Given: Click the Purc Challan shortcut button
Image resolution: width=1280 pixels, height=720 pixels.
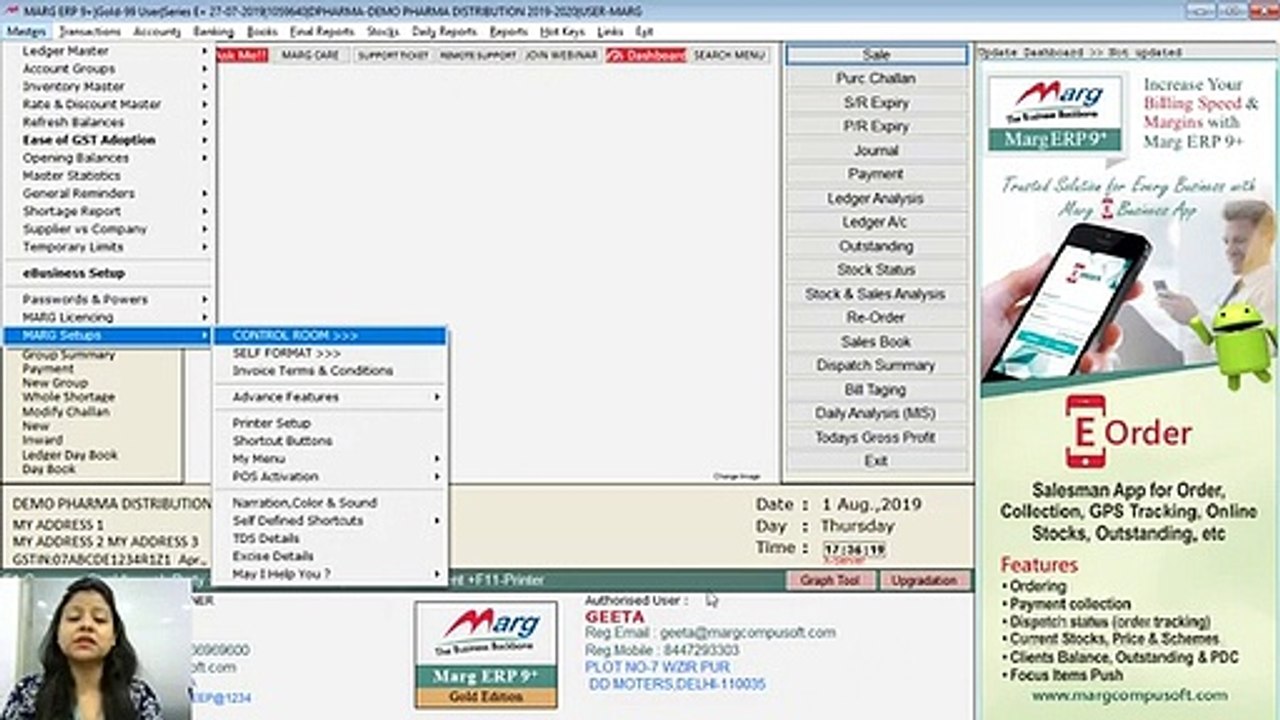Looking at the screenshot, I should [x=876, y=78].
